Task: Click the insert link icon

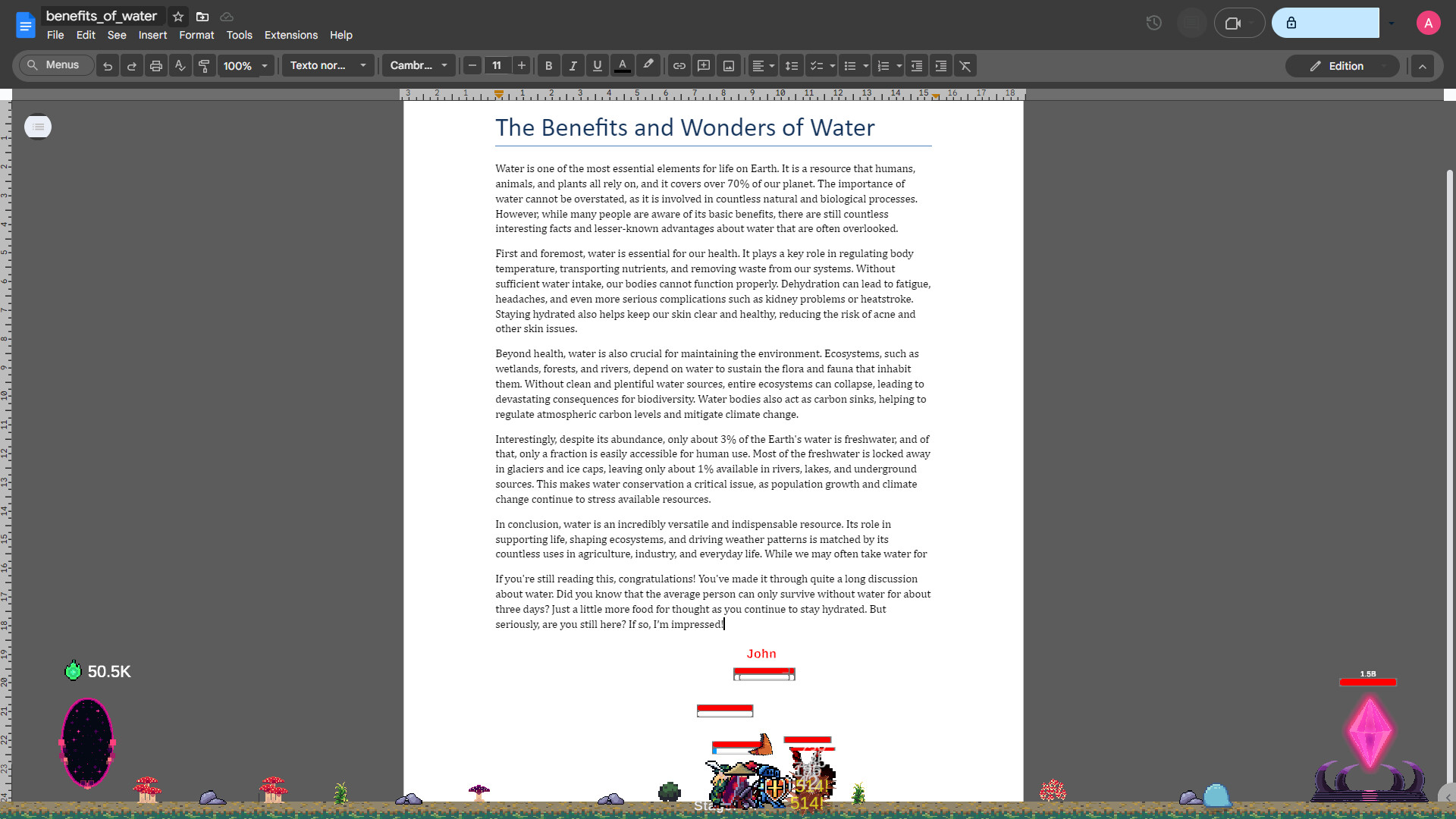Action: pyautogui.click(x=679, y=66)
